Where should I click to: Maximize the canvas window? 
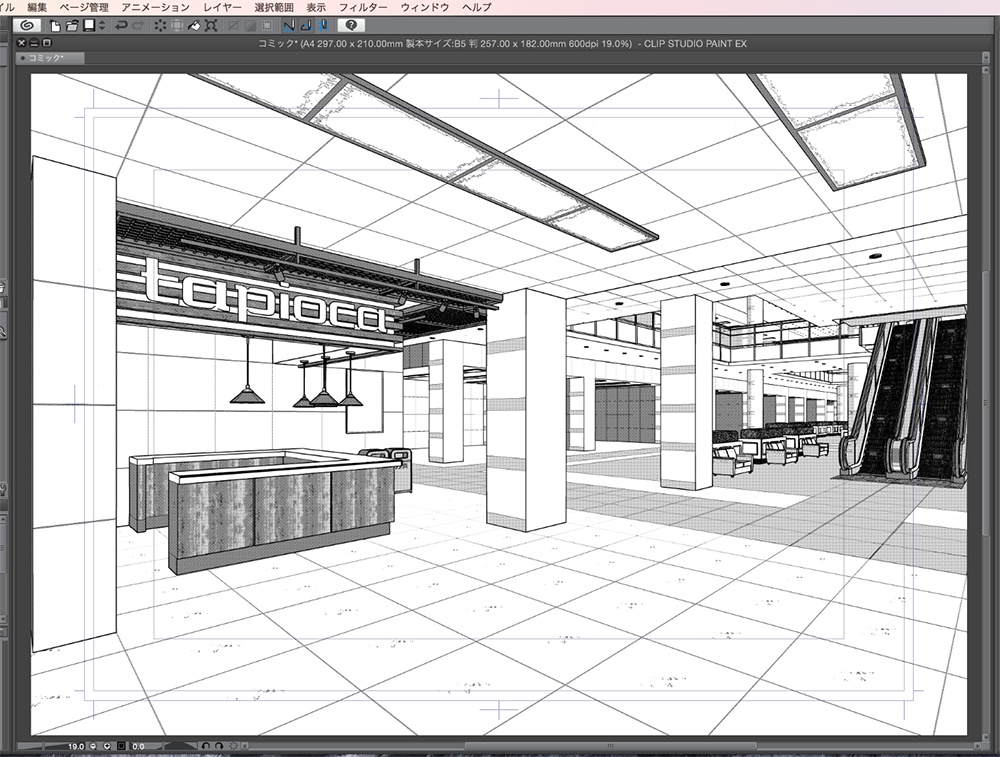point(47,43)
